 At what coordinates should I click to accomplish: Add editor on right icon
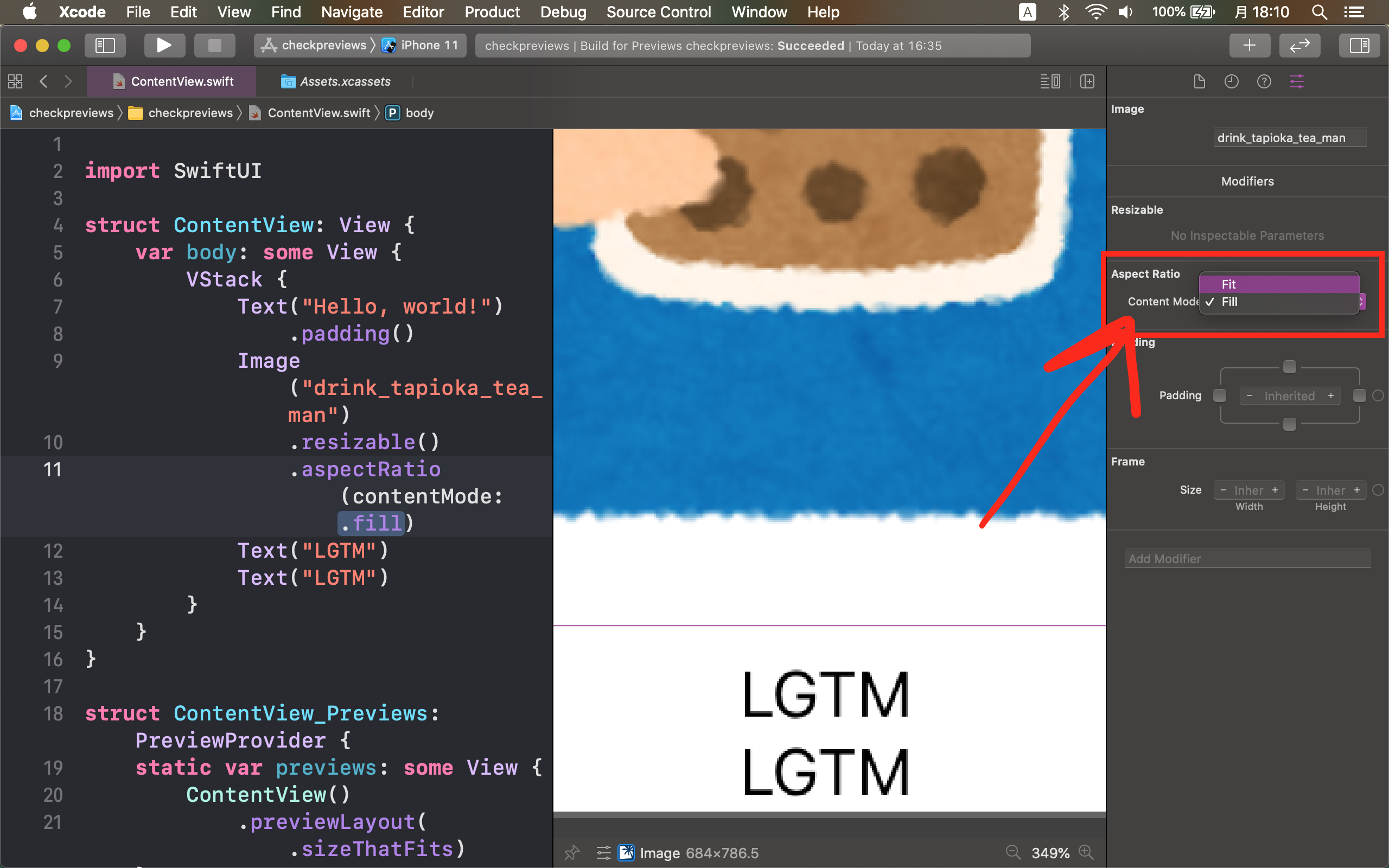(1087, 81)
